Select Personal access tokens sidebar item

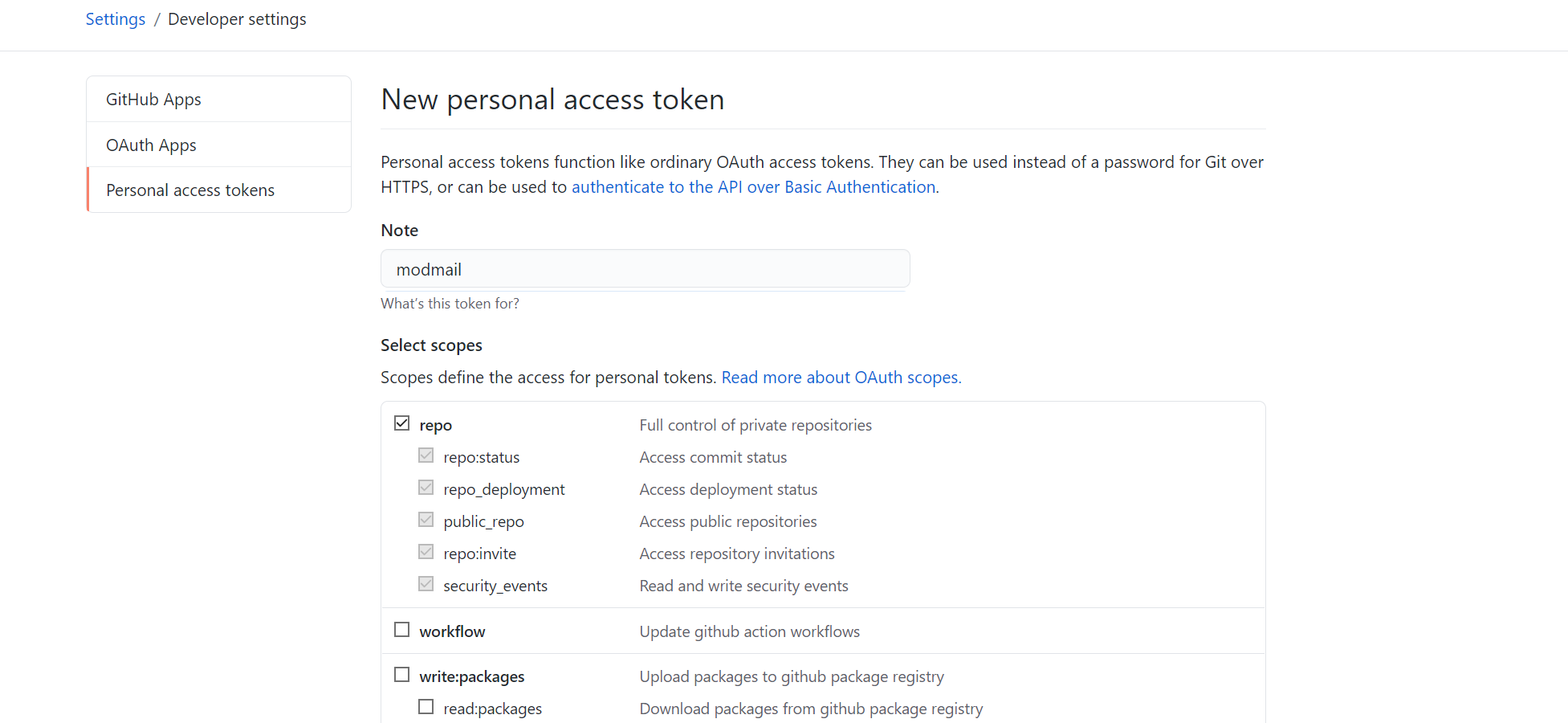[x=190, y=190]
